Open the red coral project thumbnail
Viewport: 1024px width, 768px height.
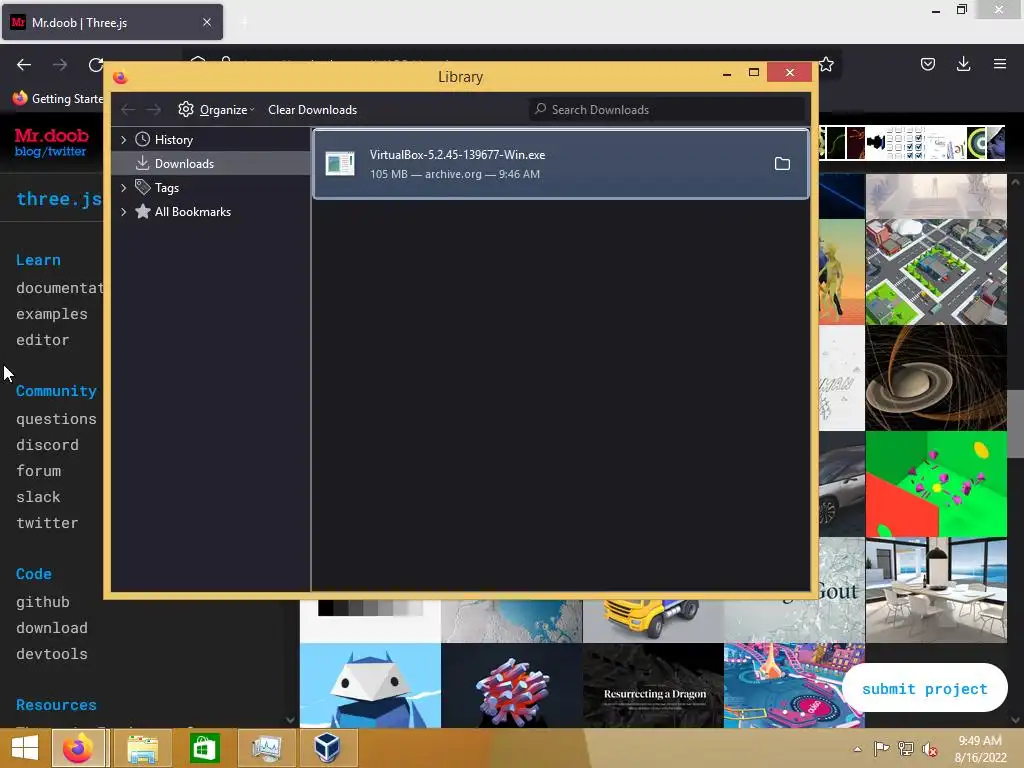pyautogui.click(x=511, y=685)
